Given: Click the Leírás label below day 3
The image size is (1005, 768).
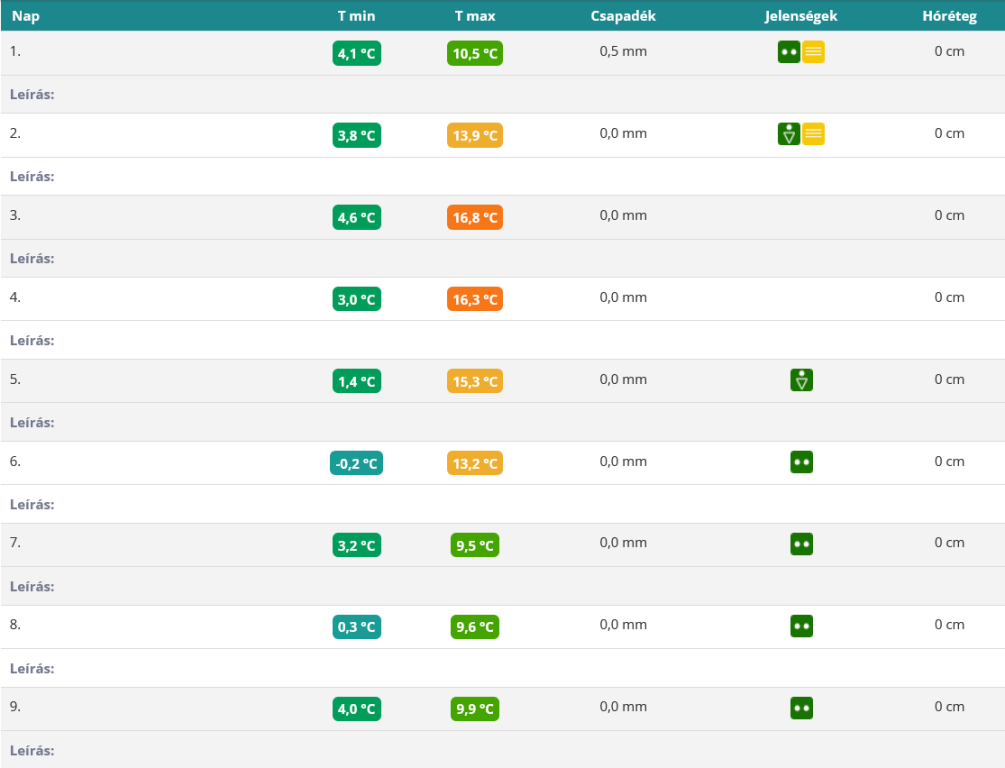Looking at the screenshot, I should 32,258.
